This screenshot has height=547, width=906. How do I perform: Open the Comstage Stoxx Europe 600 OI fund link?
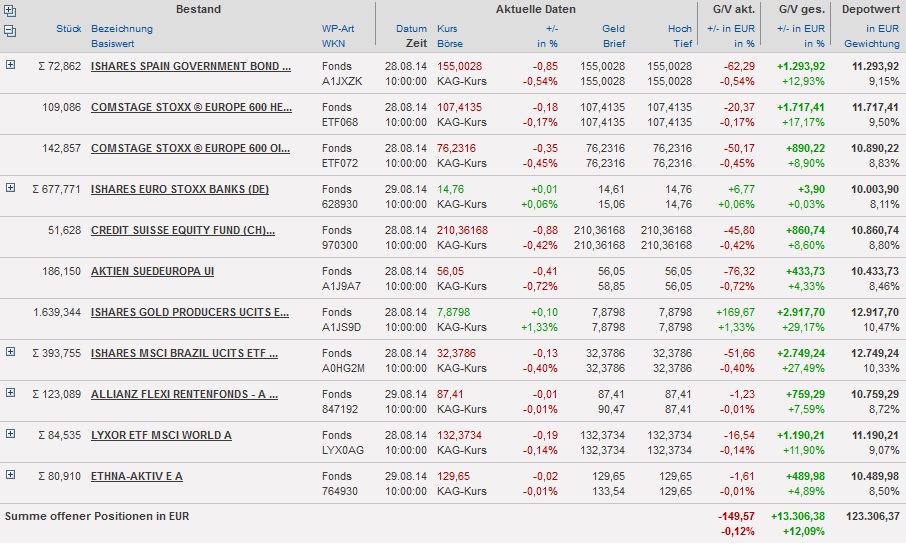191,148
